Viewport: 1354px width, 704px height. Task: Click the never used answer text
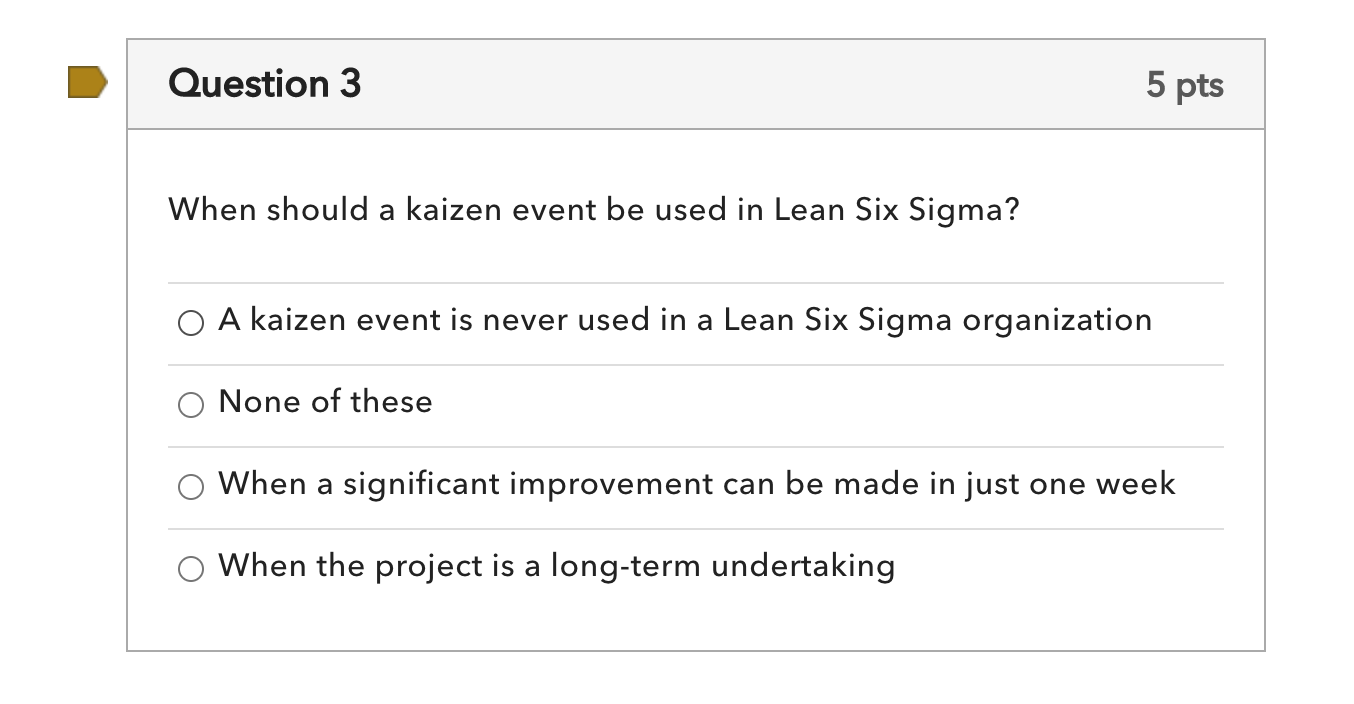[685, 320]
